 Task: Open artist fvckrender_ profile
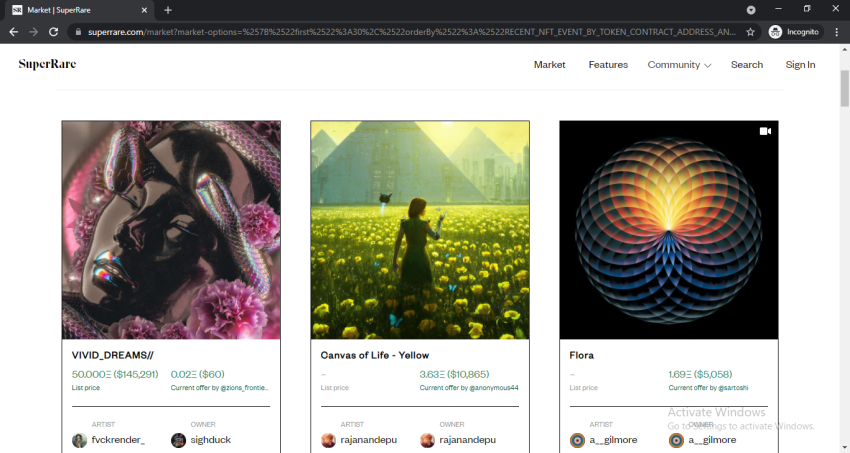(118, 439)
